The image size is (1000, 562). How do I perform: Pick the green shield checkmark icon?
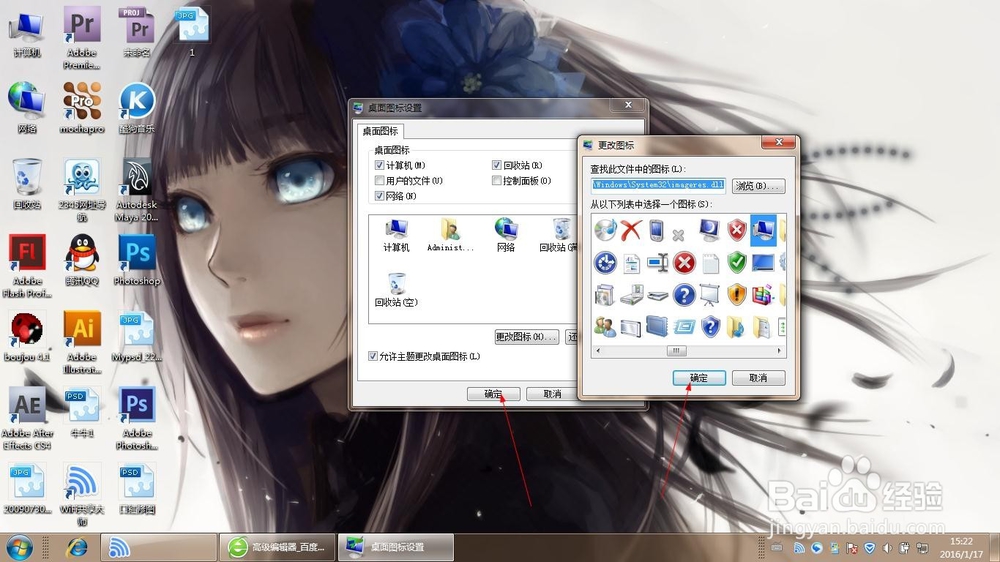pos(737,262)
